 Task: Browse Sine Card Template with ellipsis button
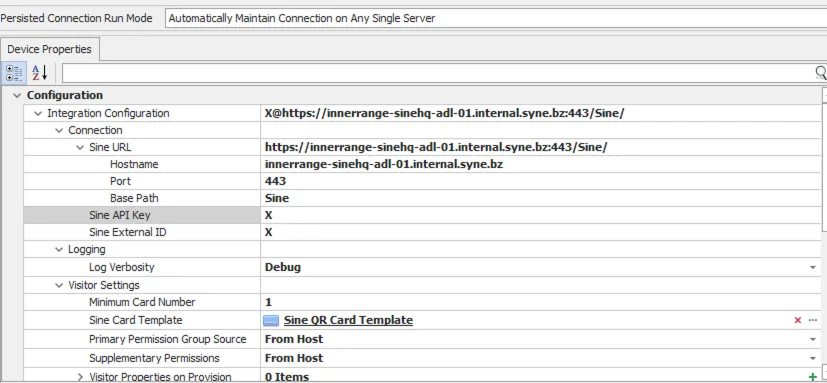coord(813,320)
